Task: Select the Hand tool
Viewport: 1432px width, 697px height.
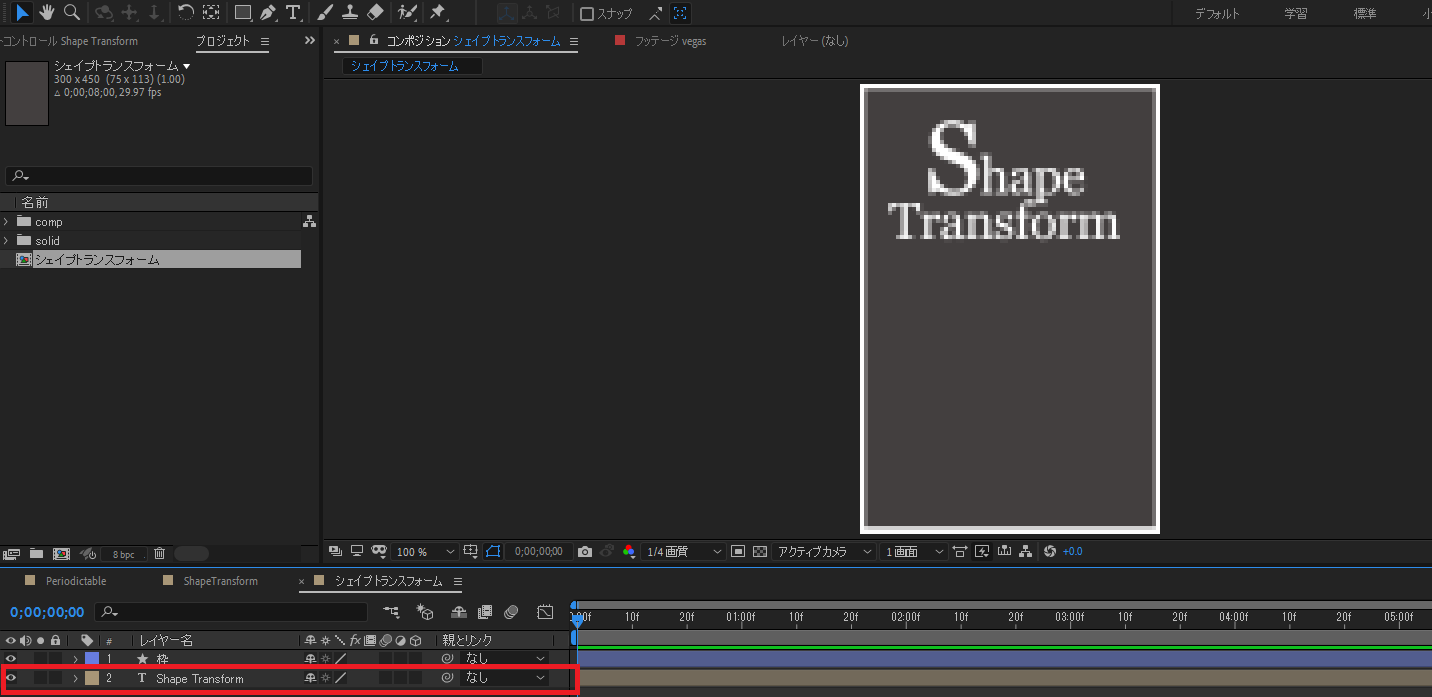Action: pos(47,12)
